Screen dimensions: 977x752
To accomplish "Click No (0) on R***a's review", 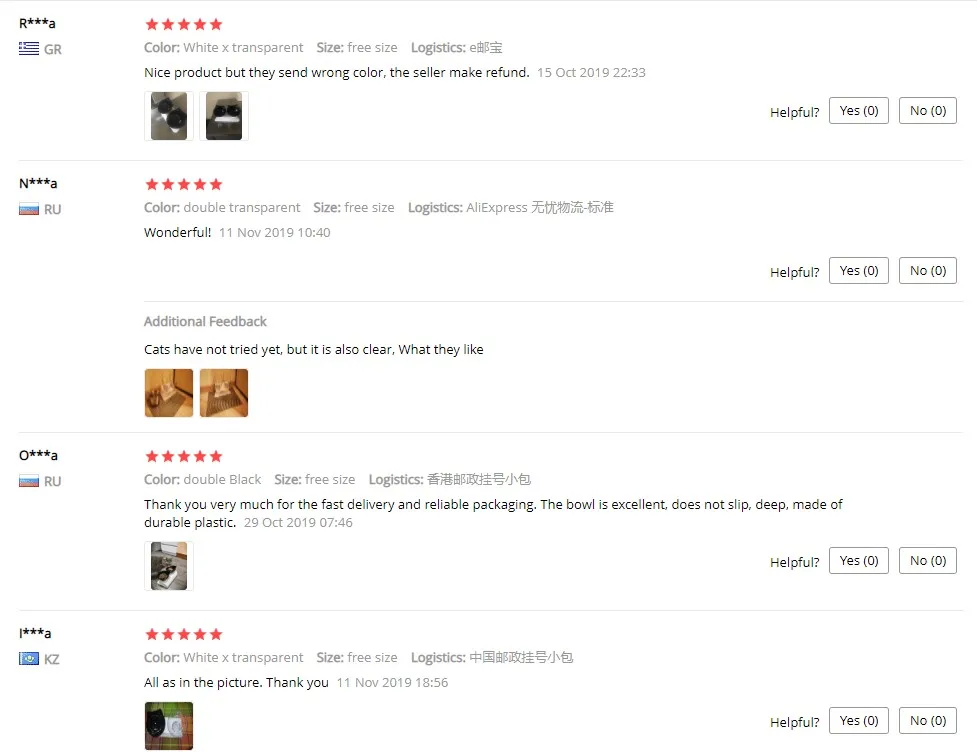I will (x=928, y=111).
